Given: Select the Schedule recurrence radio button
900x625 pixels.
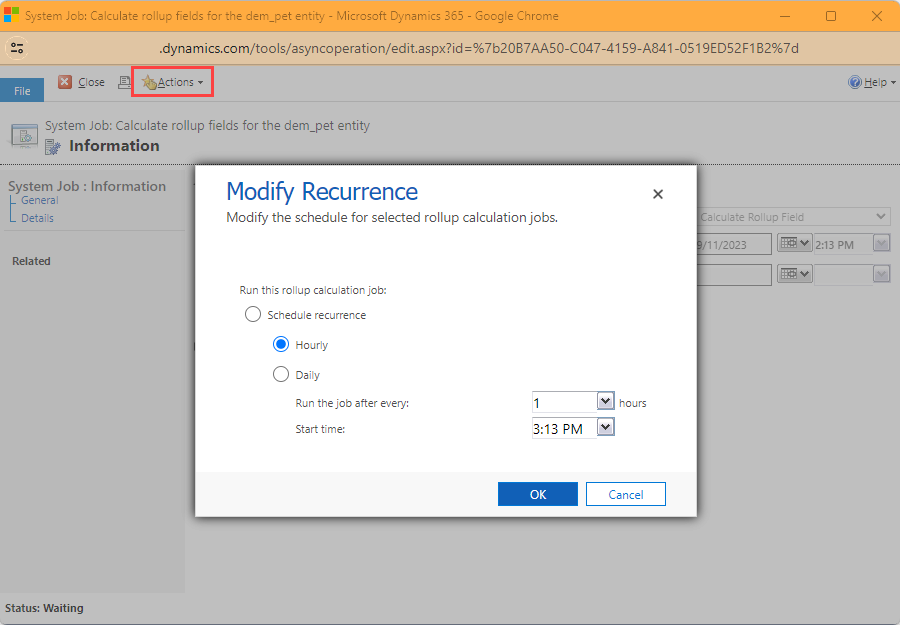Looking at the screenshot, I should (x=253, y=315).
